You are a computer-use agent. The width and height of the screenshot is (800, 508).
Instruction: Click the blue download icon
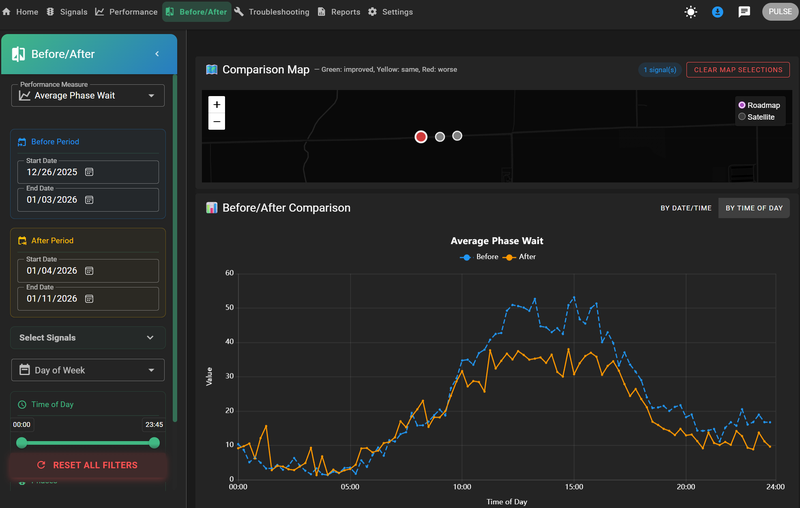[717, 12]
